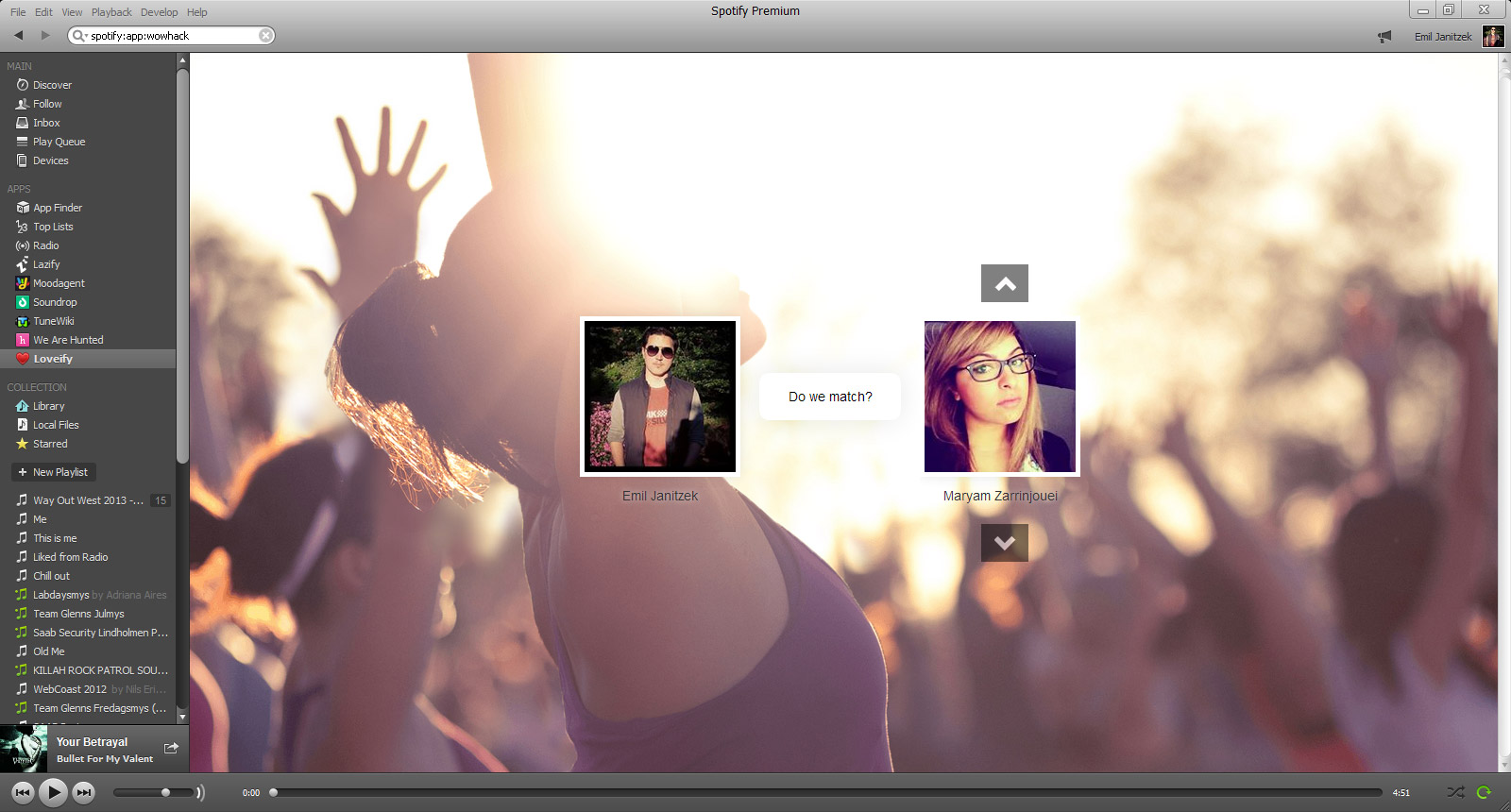Viewport: 1511px width, 812px height.
Task: Toggle shuffle playback
Action: (x=1456, y=792)
